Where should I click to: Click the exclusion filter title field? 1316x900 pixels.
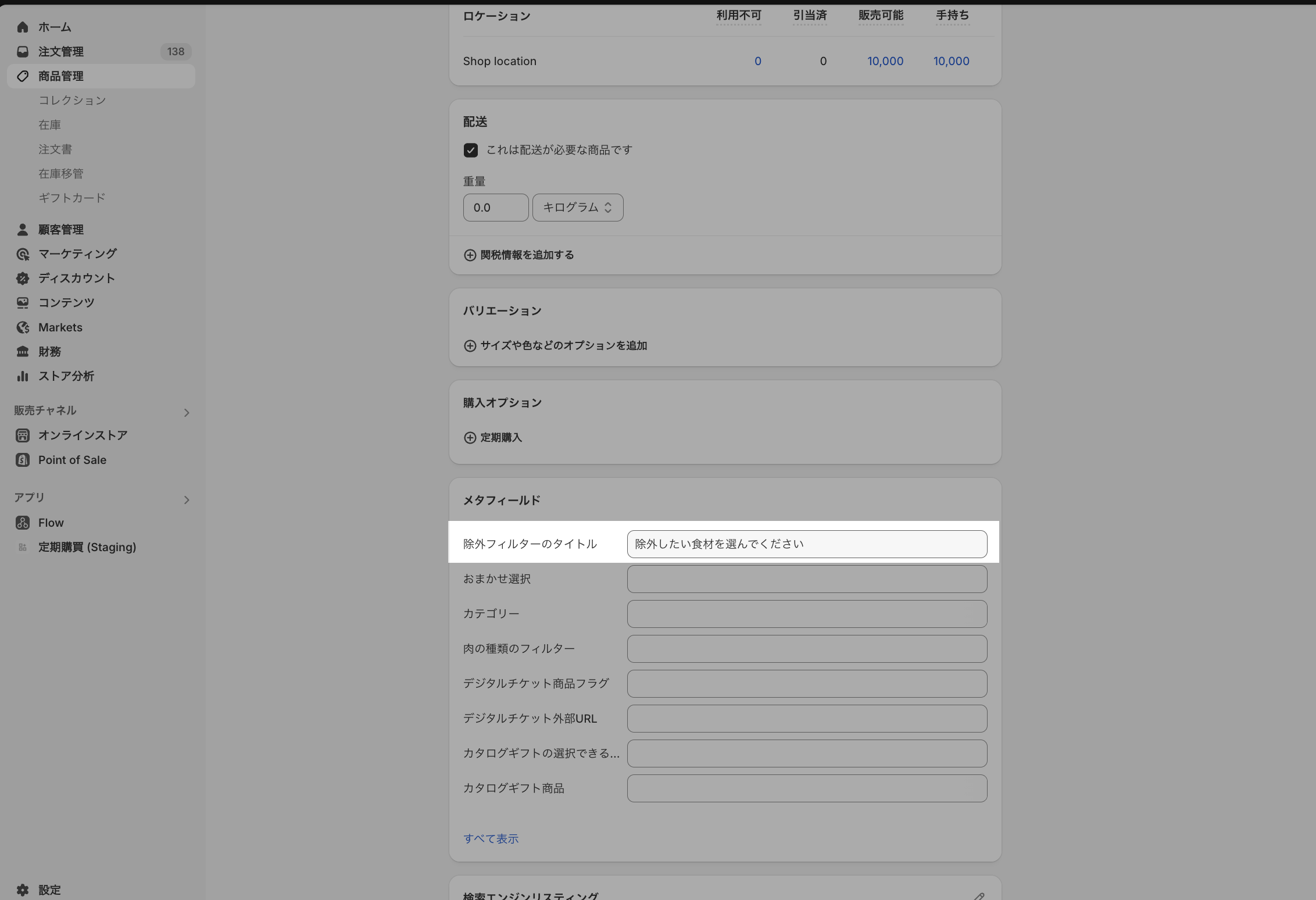point(806,544)
